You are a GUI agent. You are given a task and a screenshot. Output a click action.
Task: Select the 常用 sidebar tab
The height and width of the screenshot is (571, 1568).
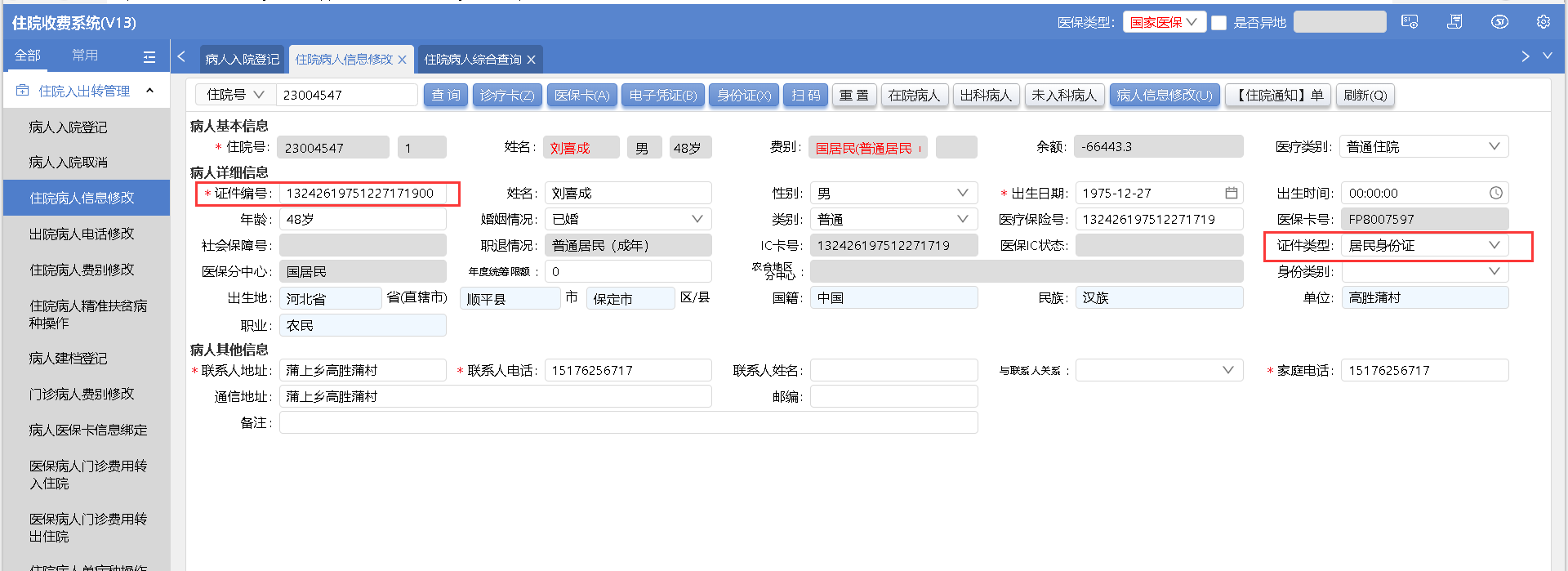85,55
